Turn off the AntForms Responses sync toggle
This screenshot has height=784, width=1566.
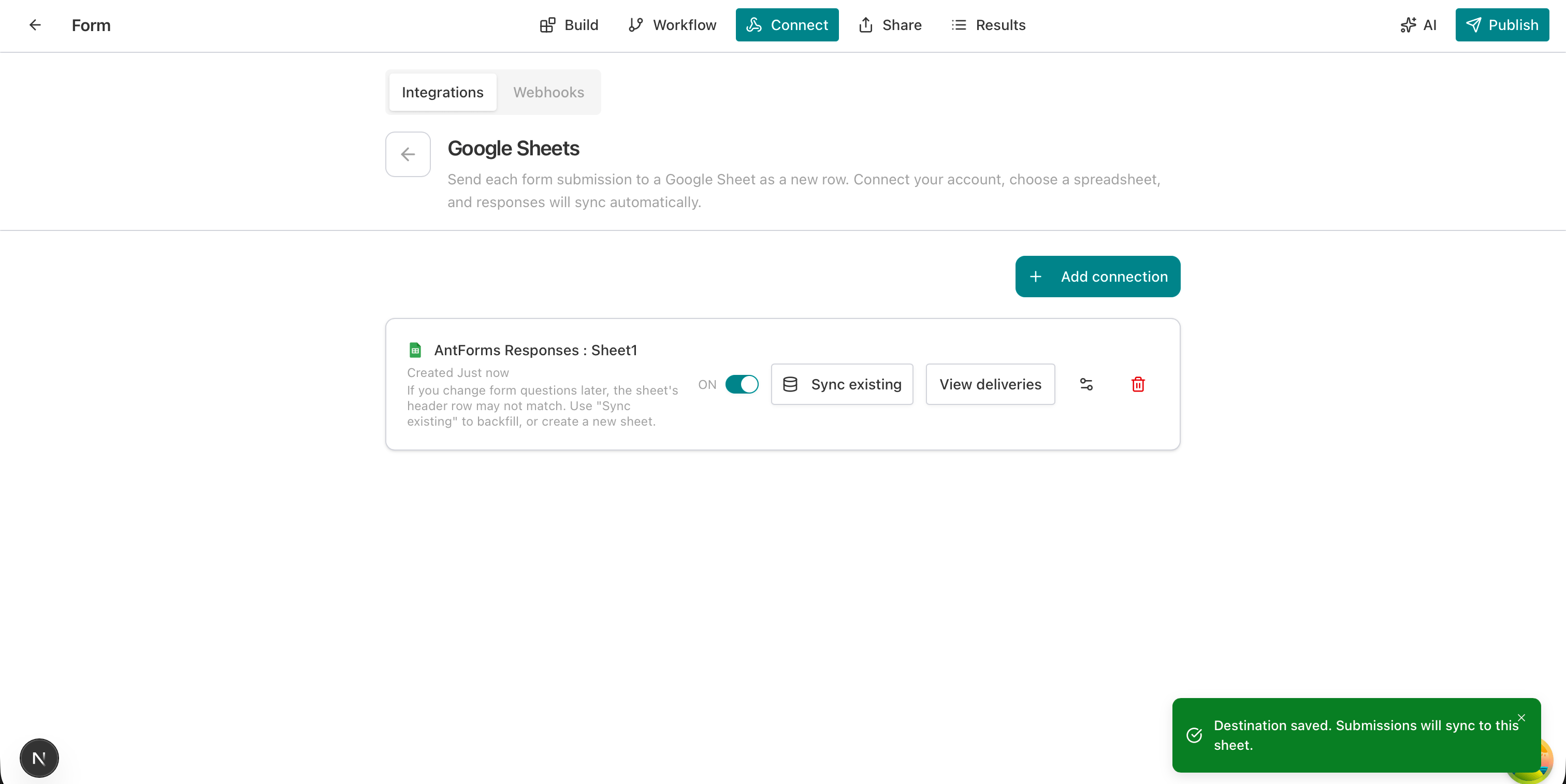(742, 384)
